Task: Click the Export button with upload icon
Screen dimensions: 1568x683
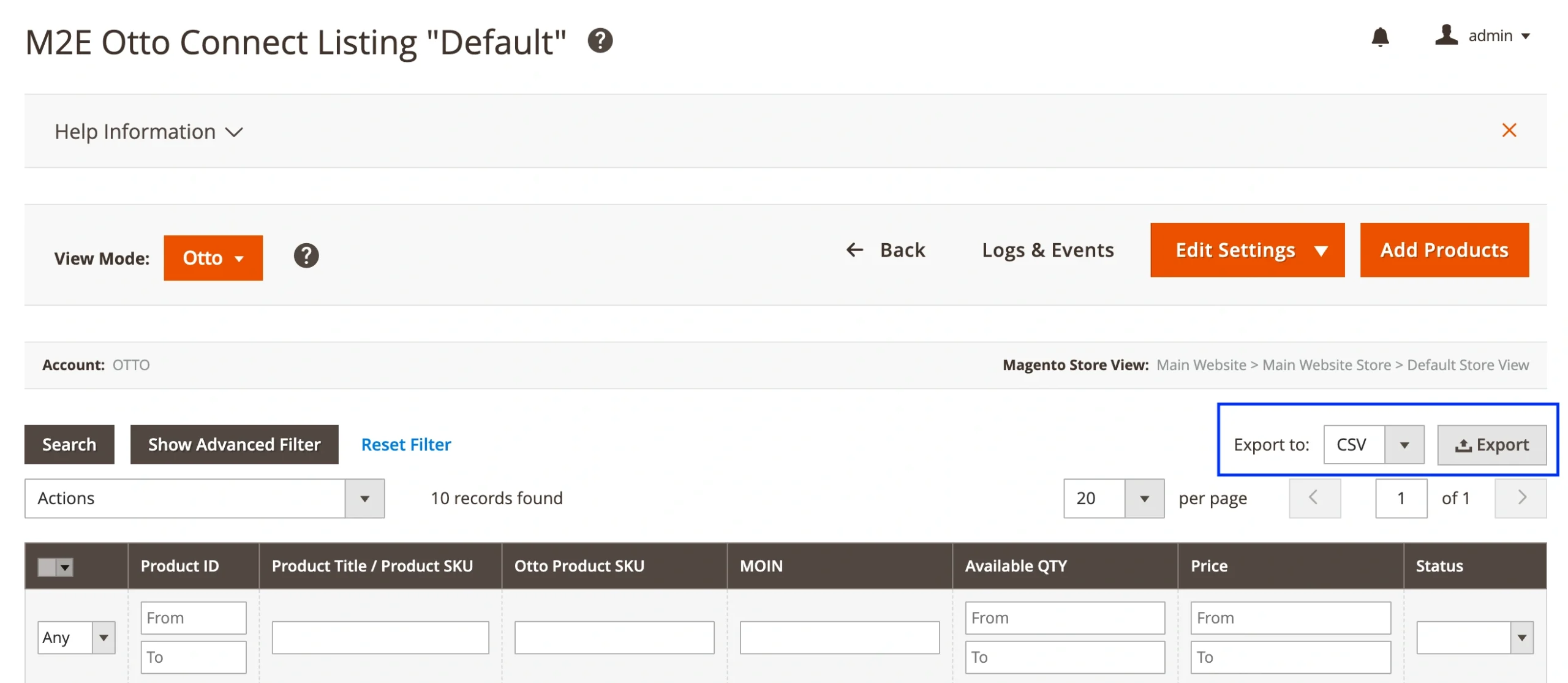Action: [x=1491, y=445]
